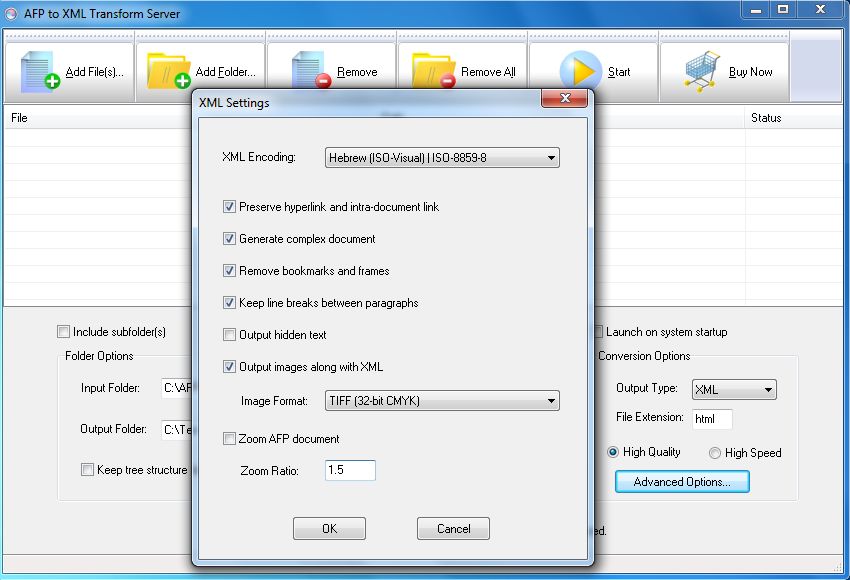Click the File Extension field
Image resolution: width=850 pixels, height=580 pixels.
[x=712, y=418]
